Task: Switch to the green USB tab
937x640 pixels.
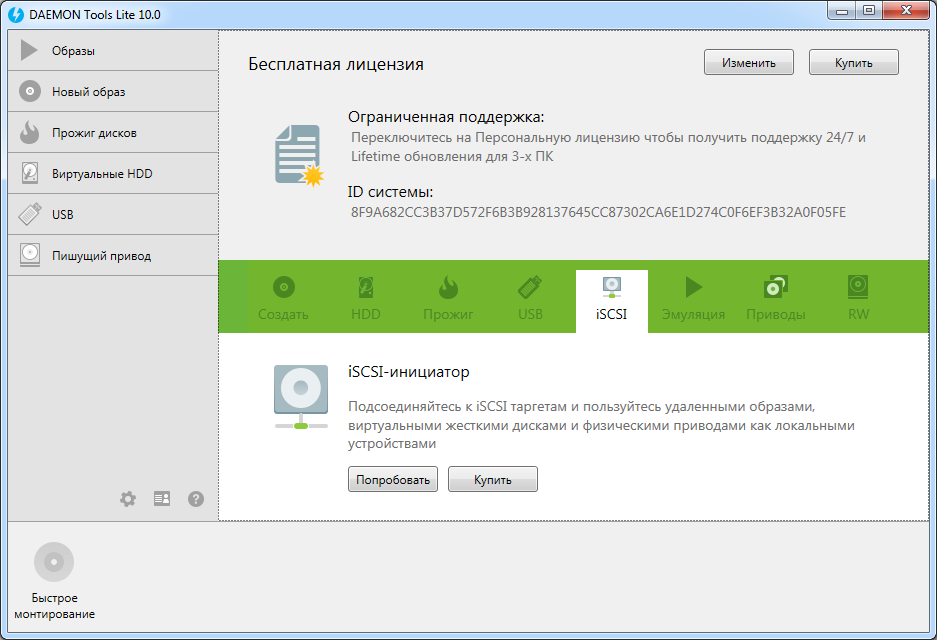Action: tap(531, 298)
